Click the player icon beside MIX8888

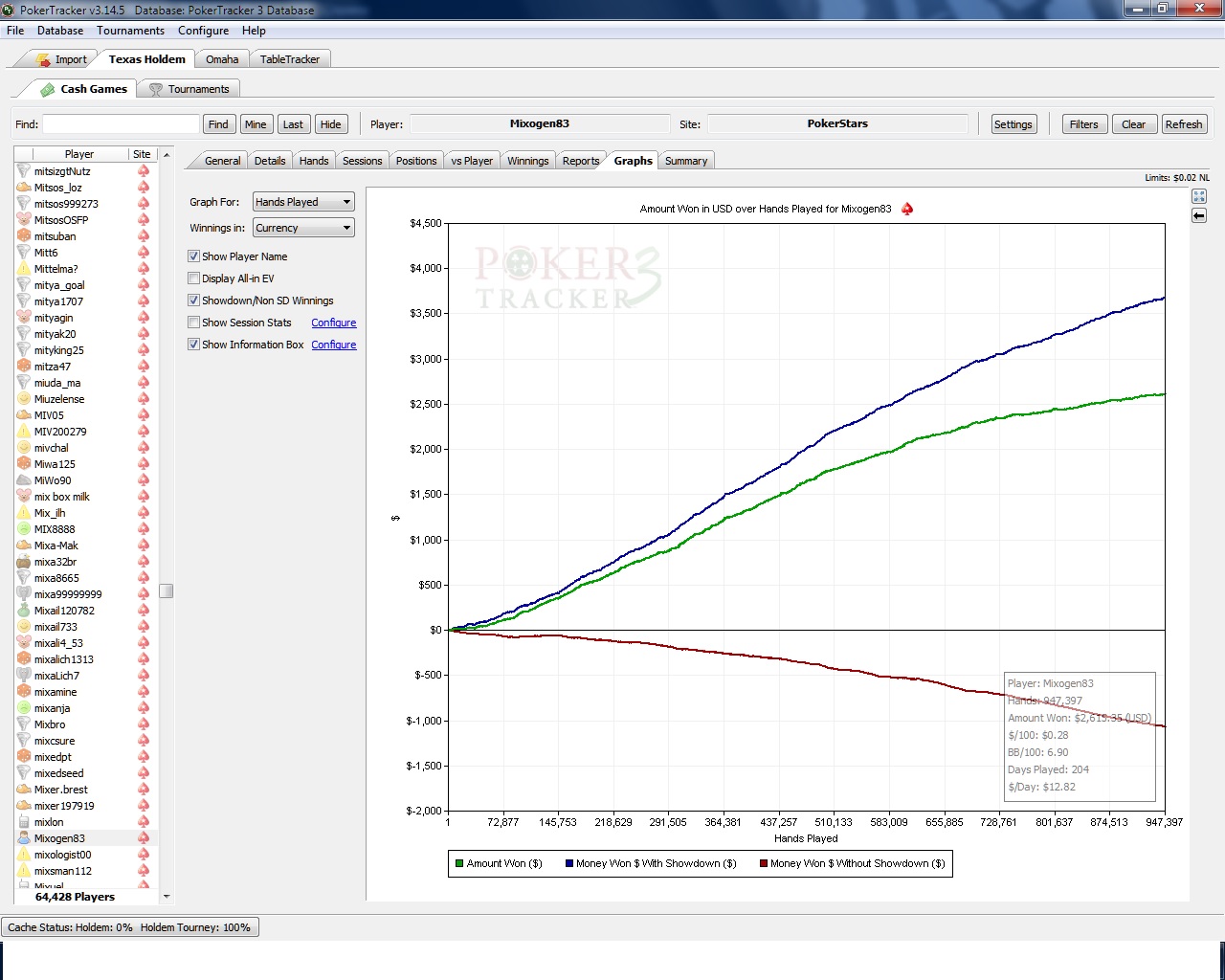point(24,529)
